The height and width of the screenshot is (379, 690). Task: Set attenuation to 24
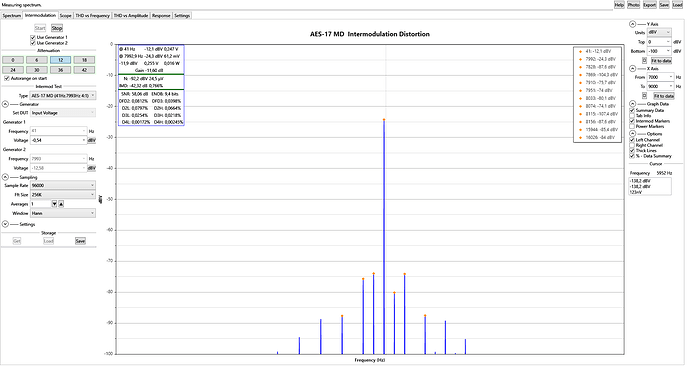13,70
